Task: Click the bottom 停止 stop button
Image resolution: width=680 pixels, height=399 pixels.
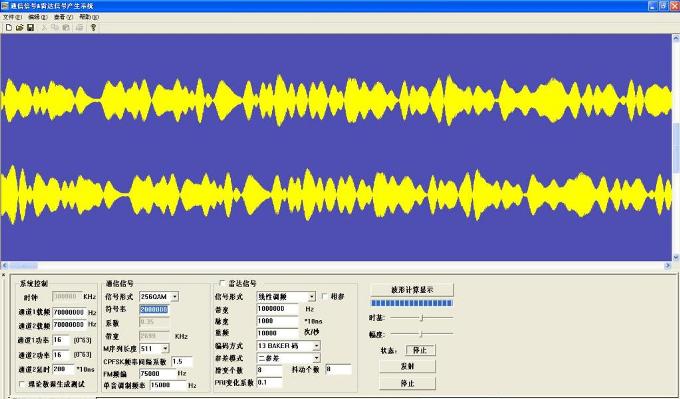Action: click(x=407, y=383)
